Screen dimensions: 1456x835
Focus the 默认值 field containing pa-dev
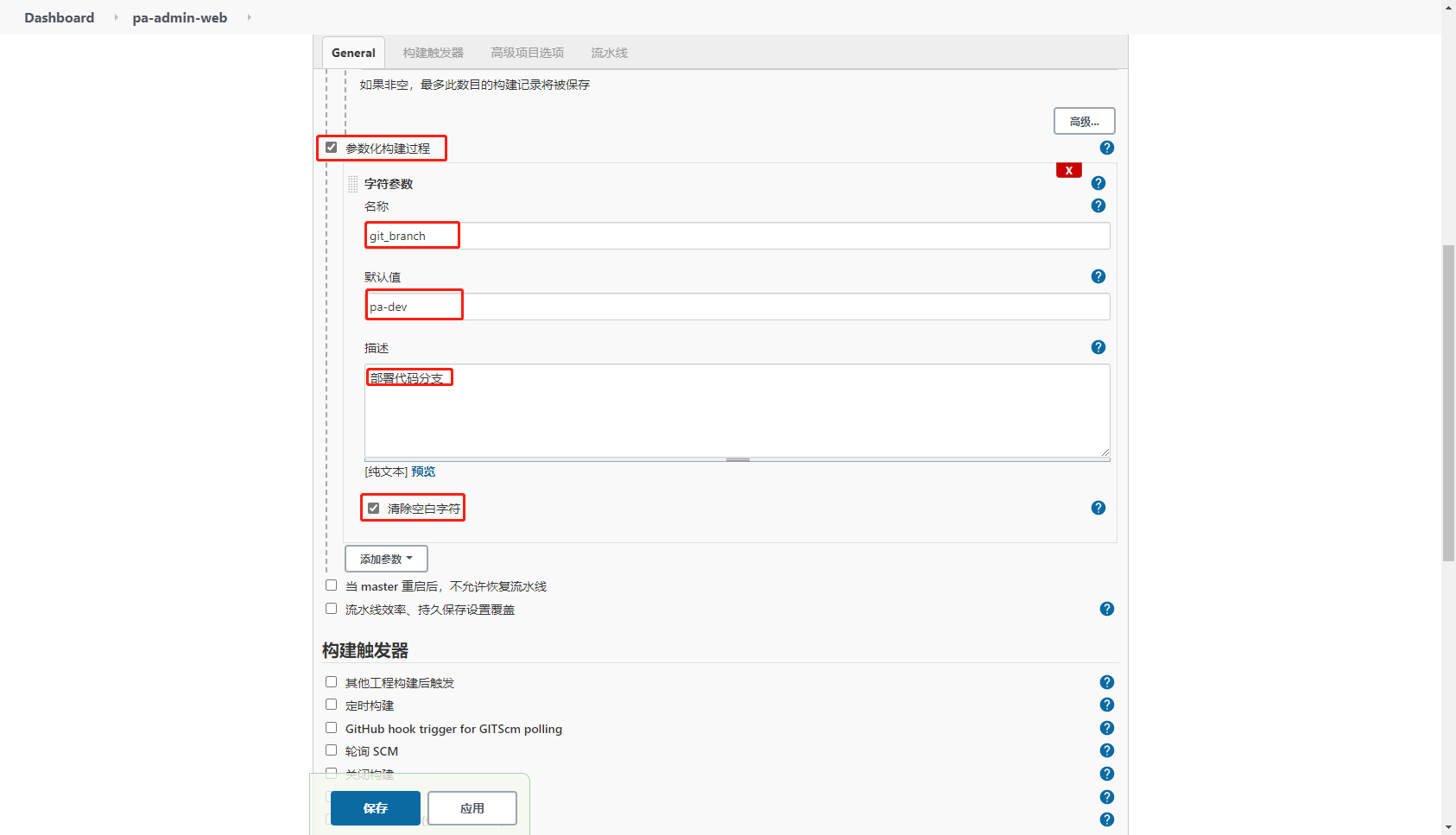(737, 307)
